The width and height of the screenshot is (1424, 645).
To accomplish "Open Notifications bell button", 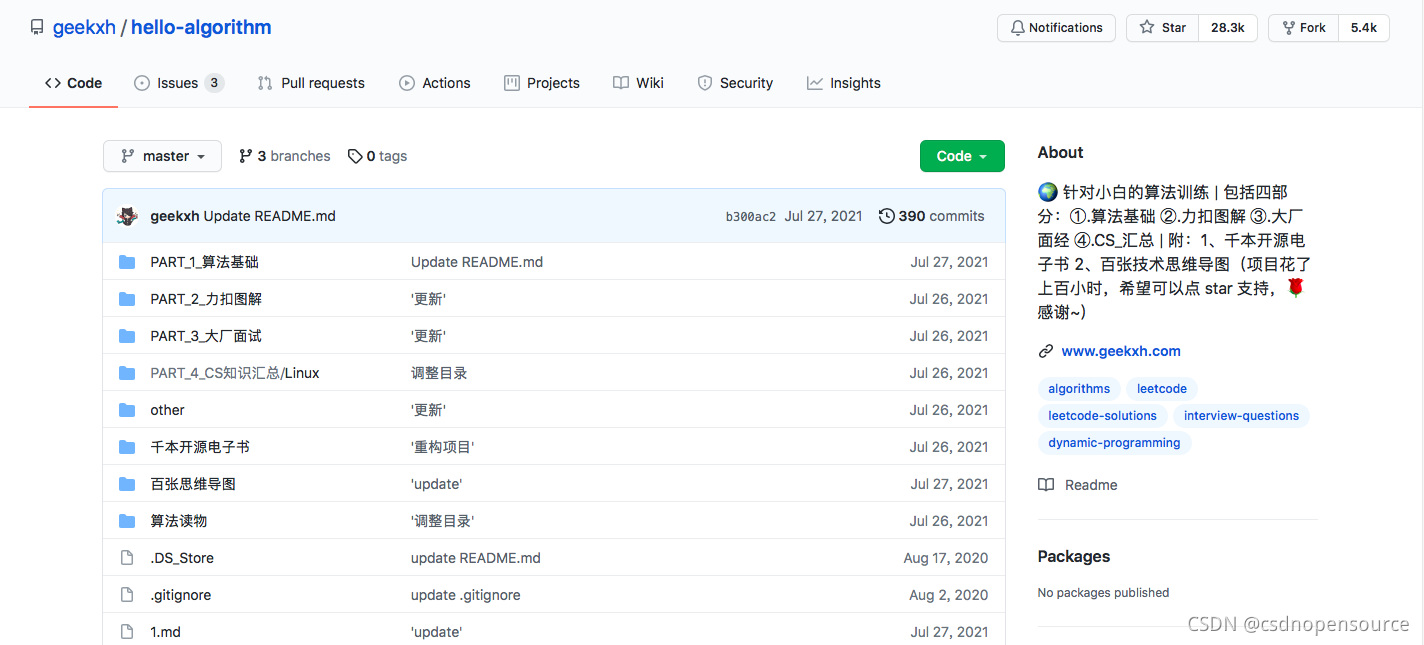I will [1056, 28].
